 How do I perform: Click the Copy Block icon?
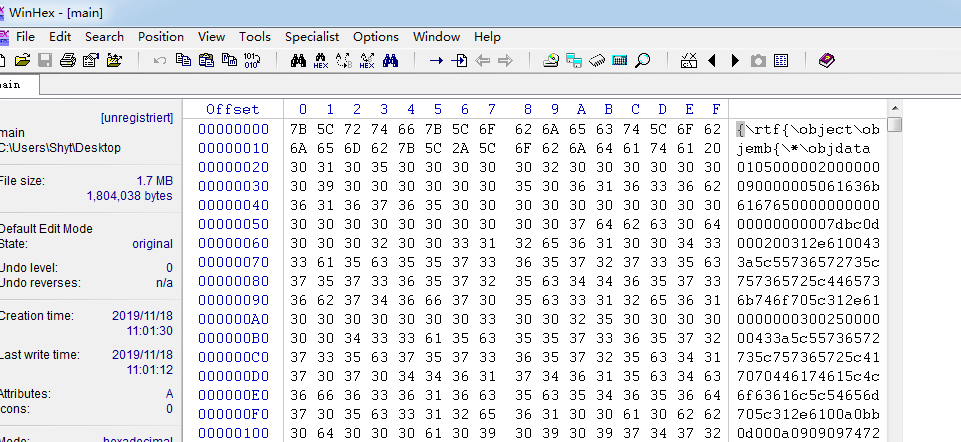(183, 60)
